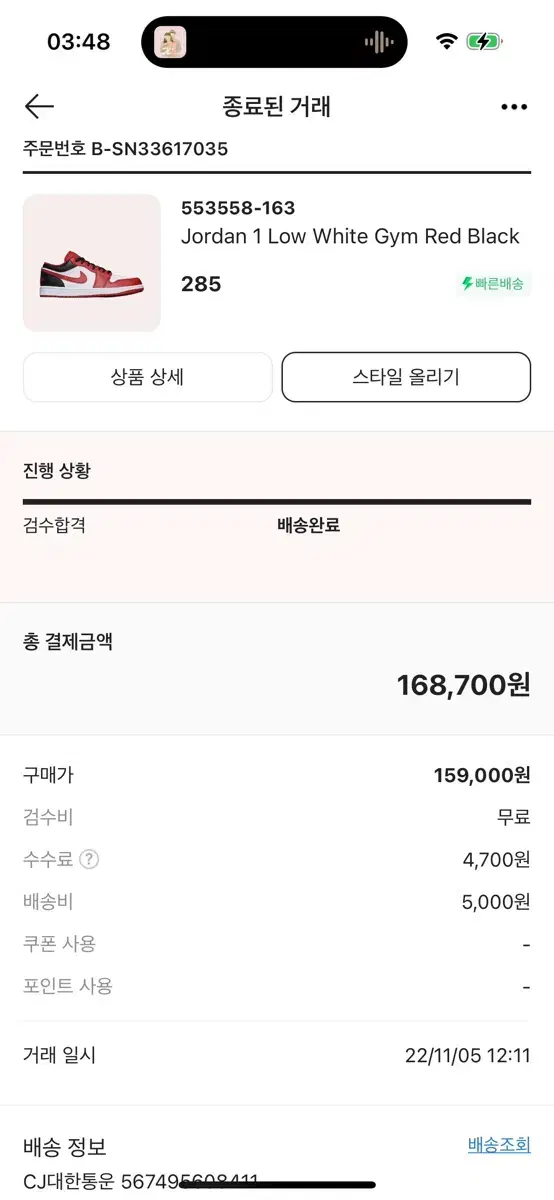Tap the 검수합격 status step
This screenshot has height=1200, width=554.
click(x=54, y=525)
